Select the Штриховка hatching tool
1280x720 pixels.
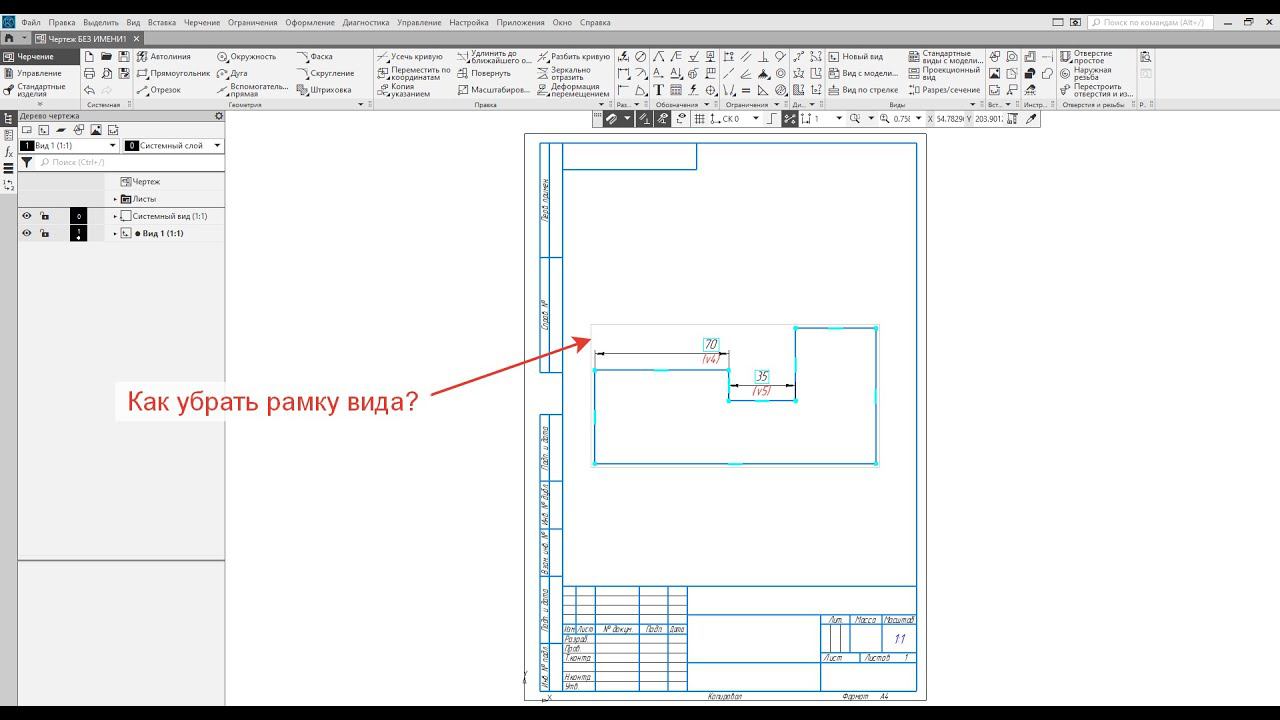pos(324,90)
